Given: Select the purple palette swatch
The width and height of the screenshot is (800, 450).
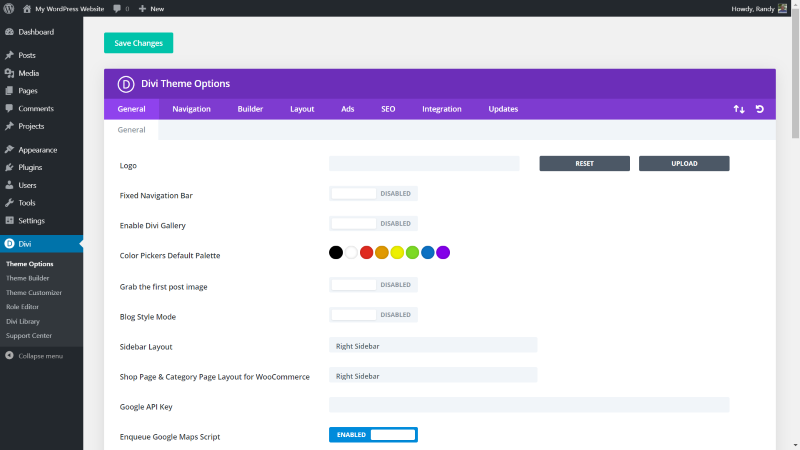Looking at the screenshot, I should coord(443,253).
